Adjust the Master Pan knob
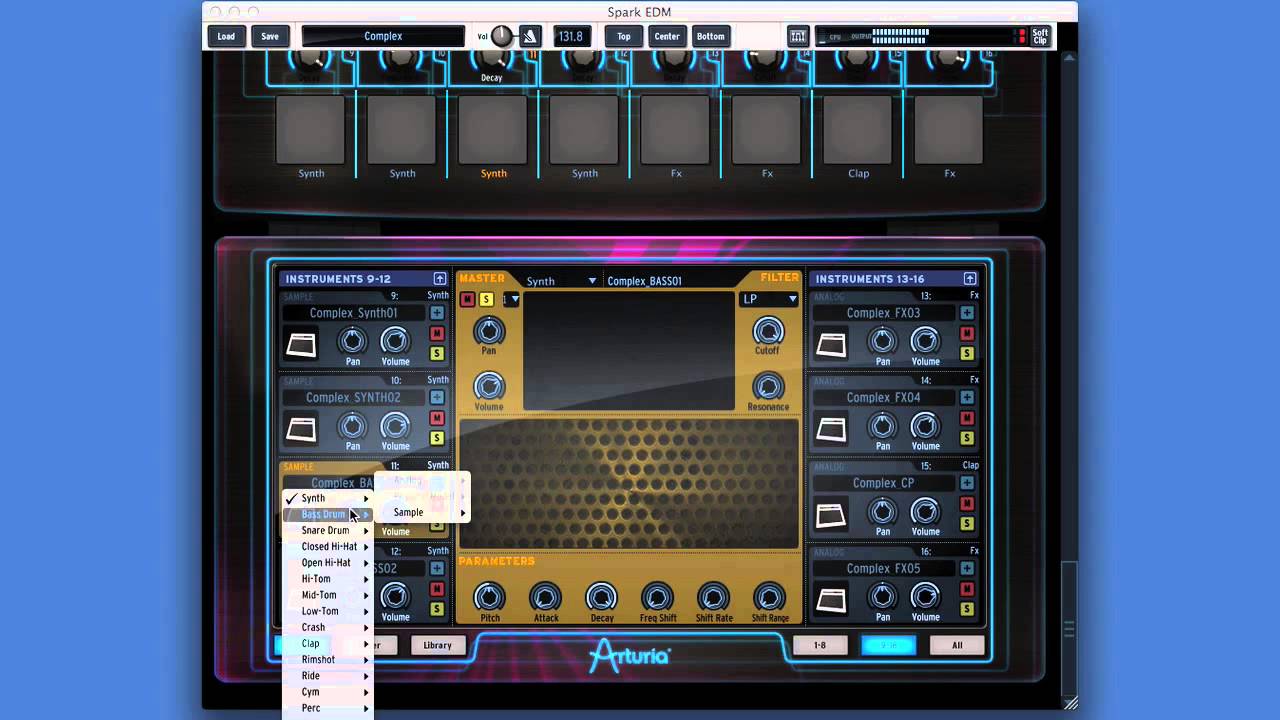 489,330
